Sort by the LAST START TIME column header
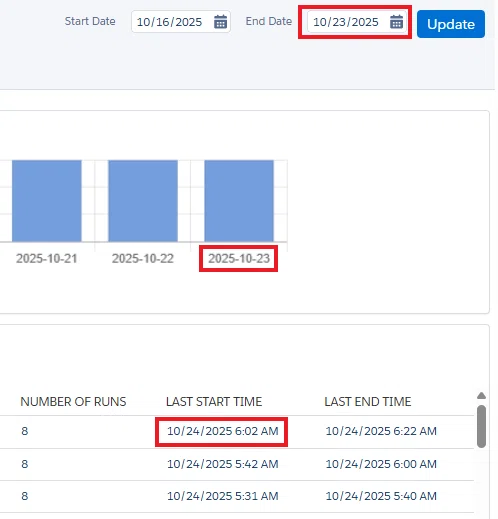The width and height of the screenshot is (498, 519). pyautogui.click(x=214, y=402)
